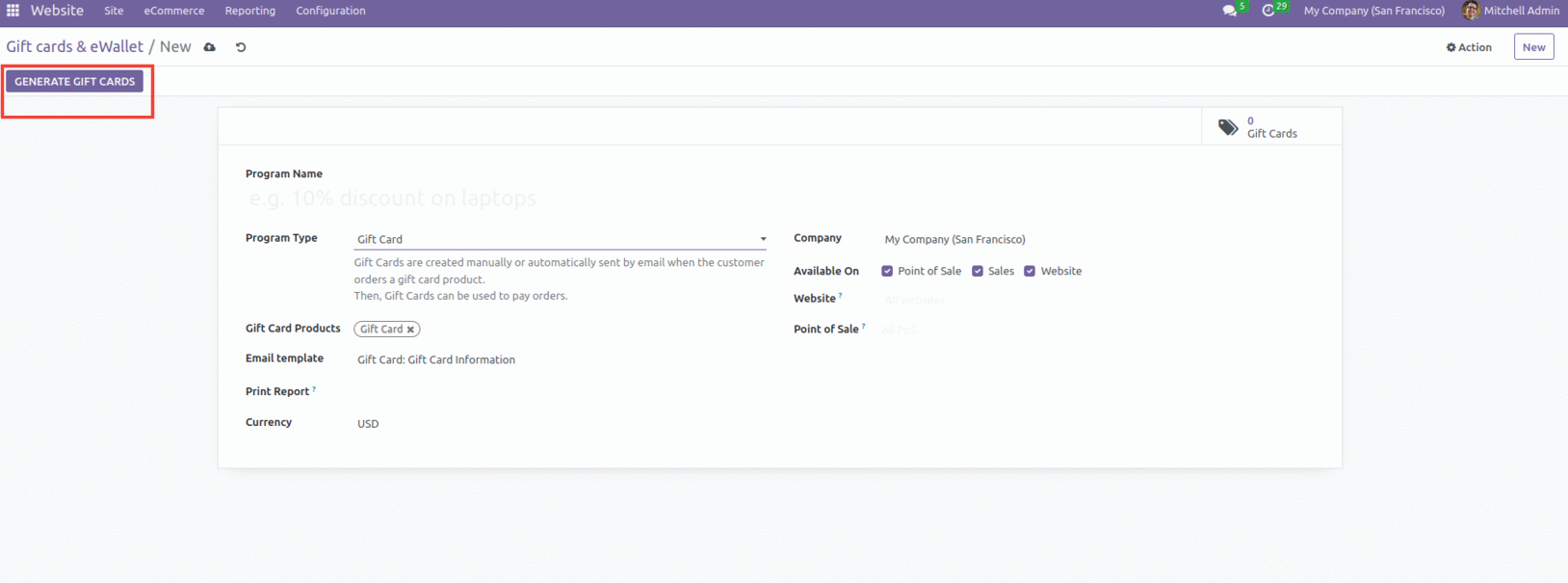Open the Configuration menu

pos(330,11)
